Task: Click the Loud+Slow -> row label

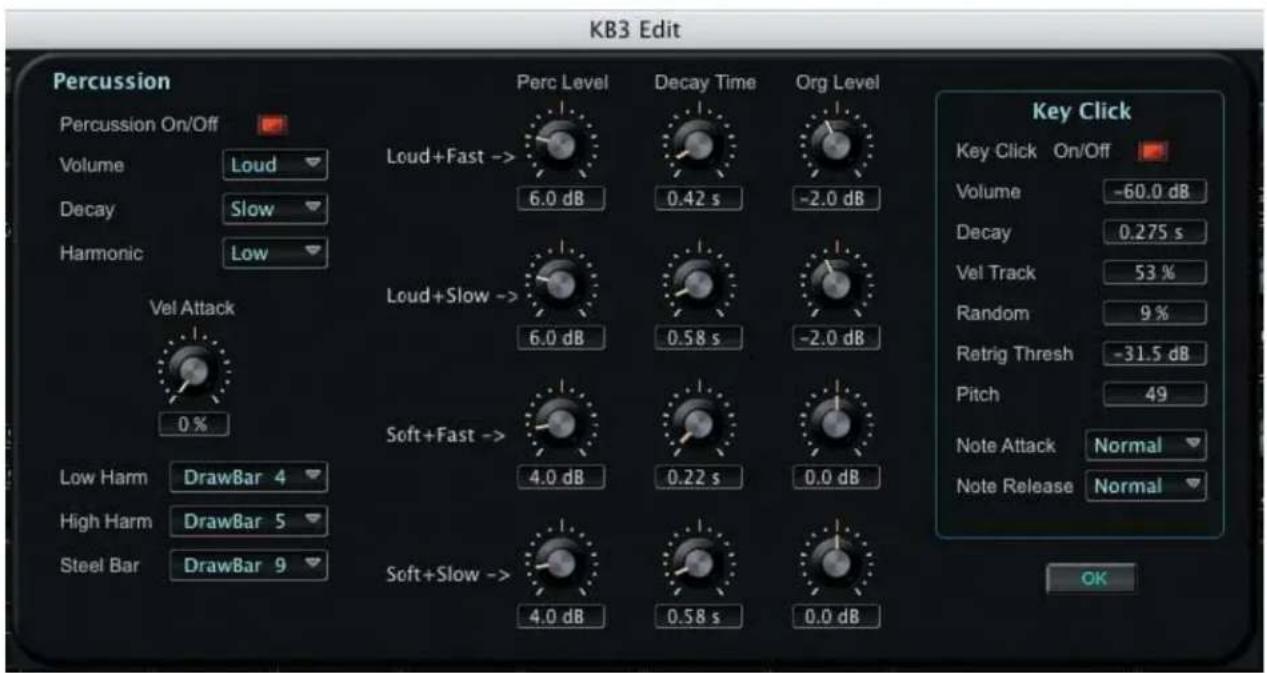Action: click(452, 296)
